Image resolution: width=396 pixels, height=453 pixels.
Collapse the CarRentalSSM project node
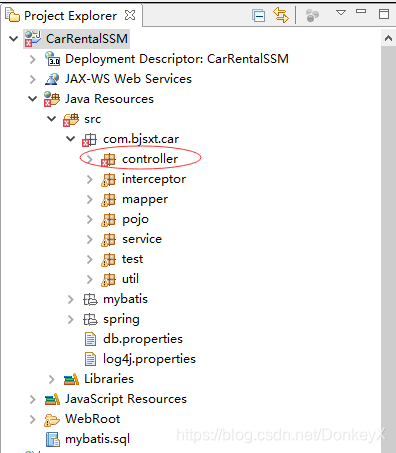[x=14, y=39]
